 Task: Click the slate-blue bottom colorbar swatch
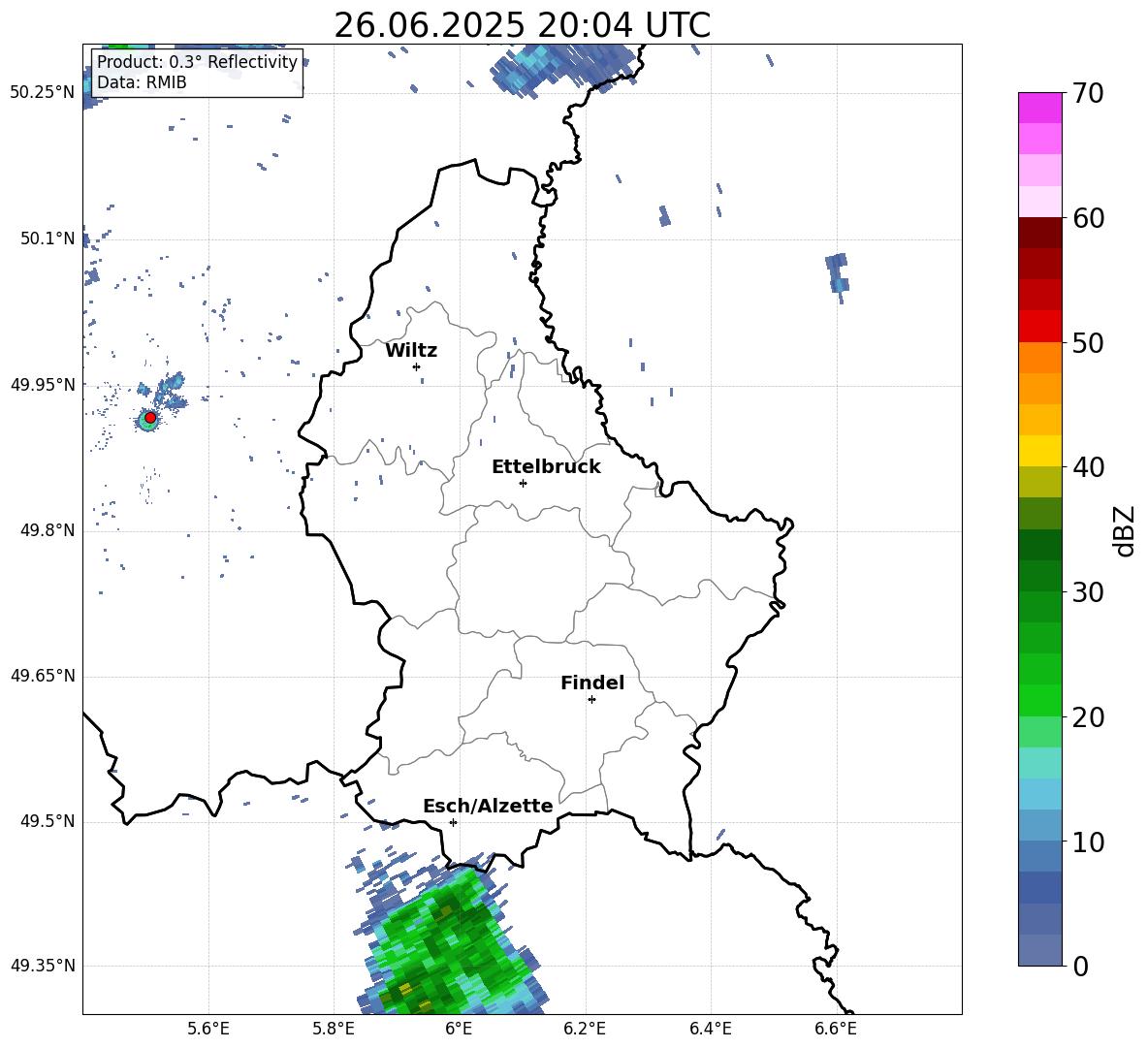click(x=1040, y=950)
